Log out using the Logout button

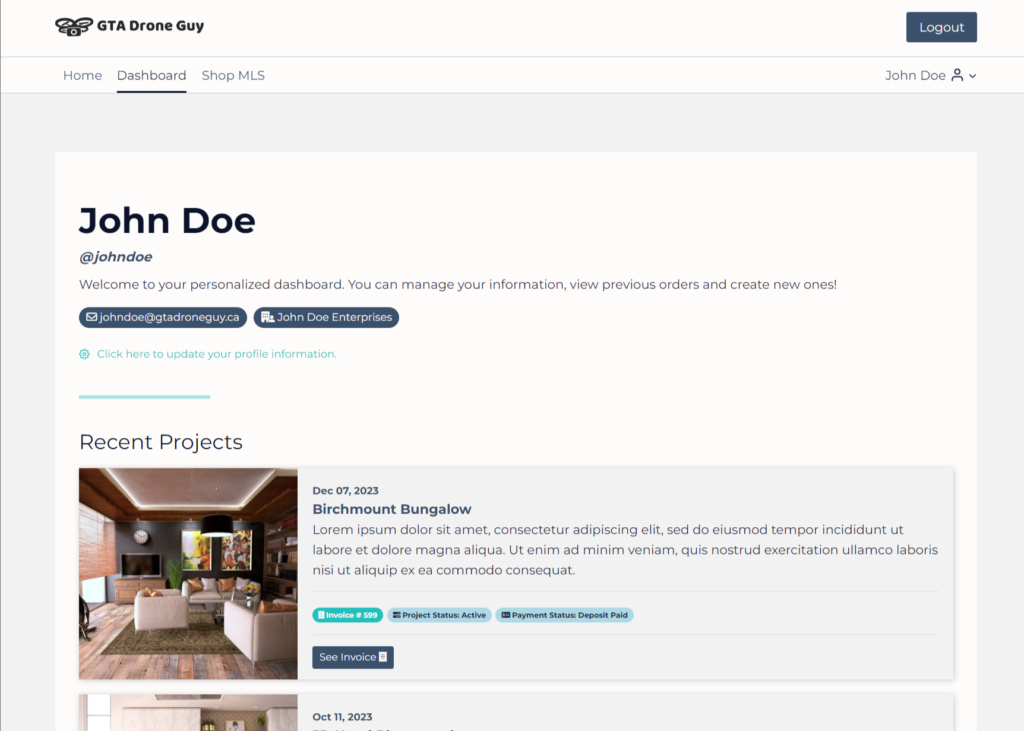click(941, 27)
